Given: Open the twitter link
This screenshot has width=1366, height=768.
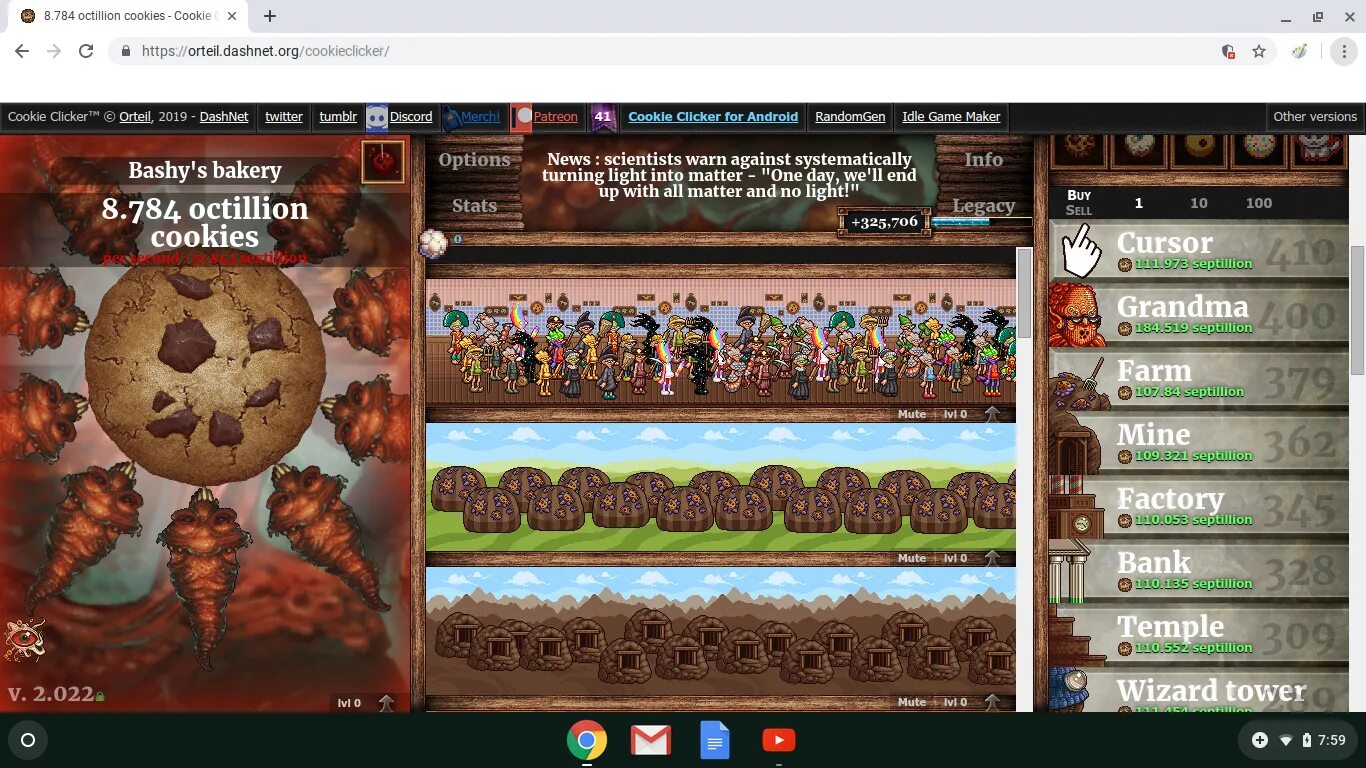Looking at the screenshot, I should click(x=284, y=117).
